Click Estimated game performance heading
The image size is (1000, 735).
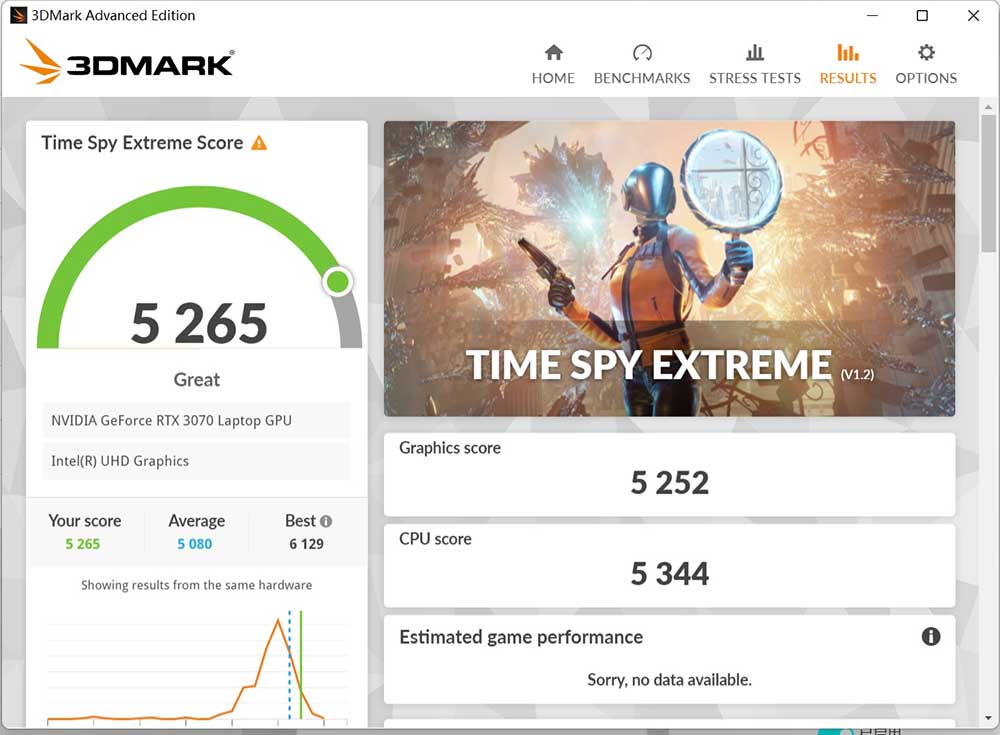click(x=521, y=637)
